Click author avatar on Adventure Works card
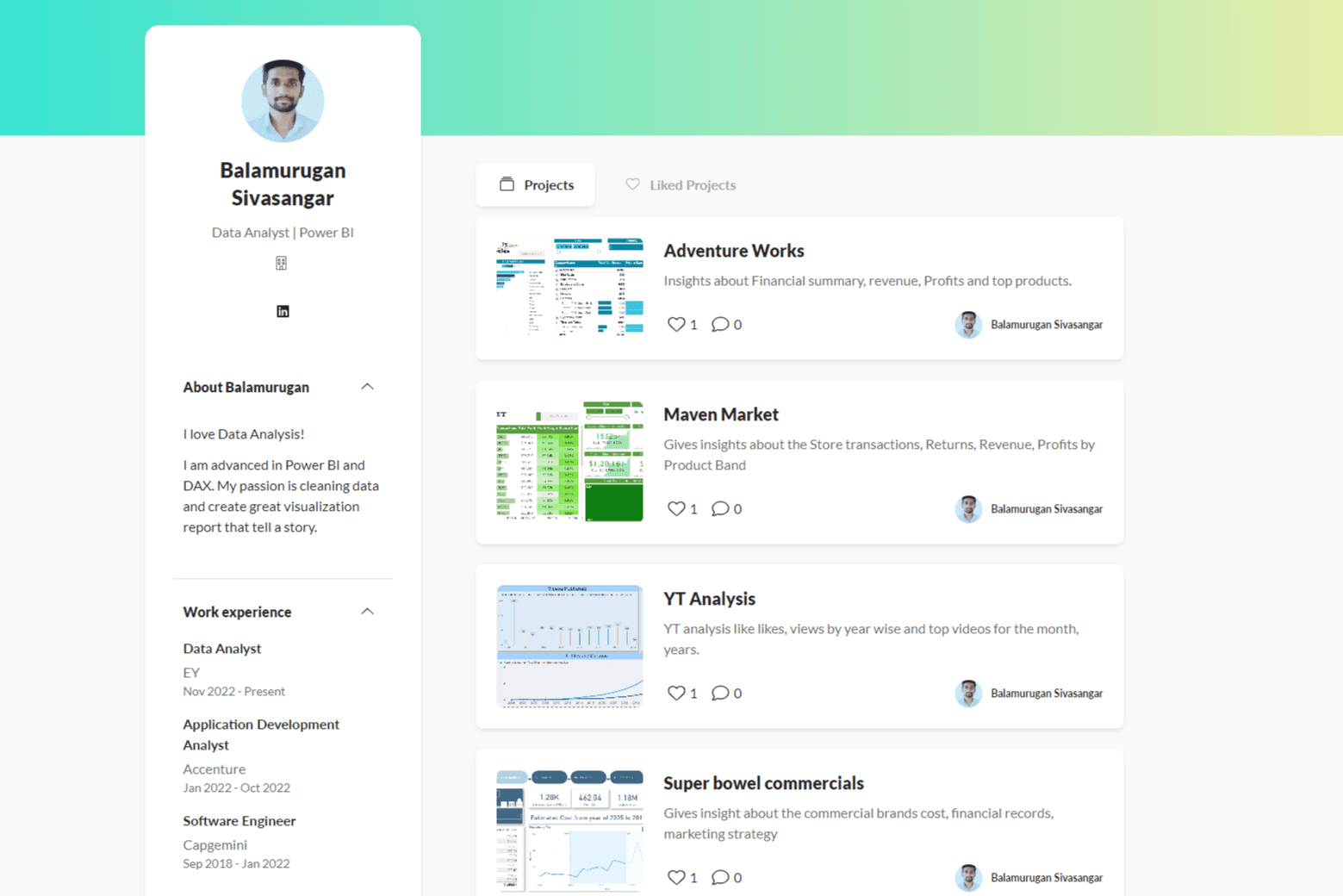The image size is (1343, 896). click(968, 325)
